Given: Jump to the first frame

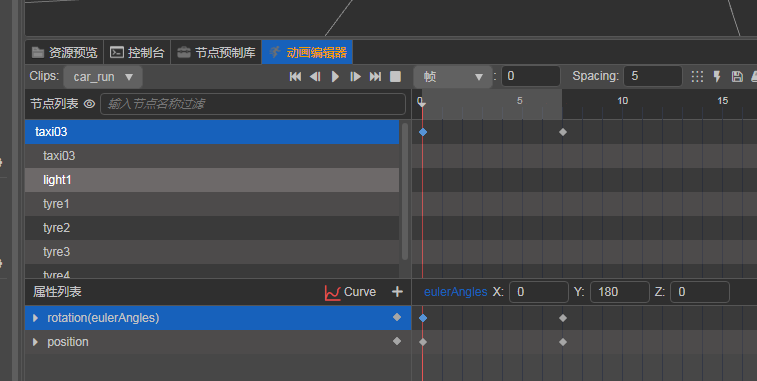Looking at the screenshot, I should [295, 77].
